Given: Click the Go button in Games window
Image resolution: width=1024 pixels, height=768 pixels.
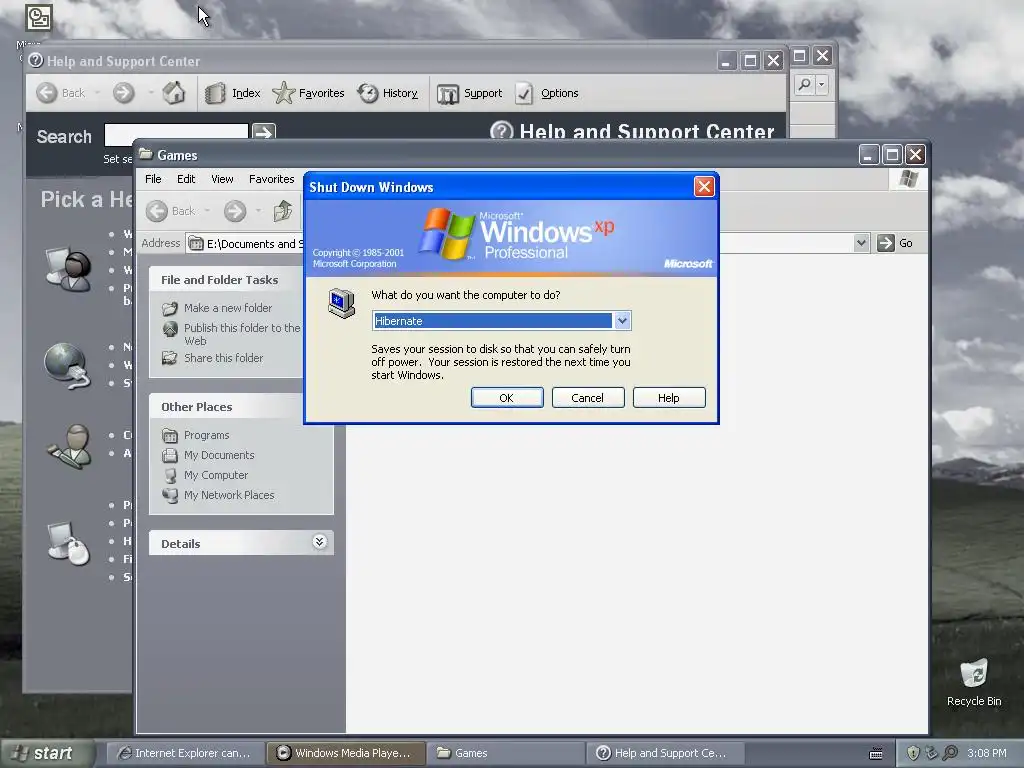Looking at the screenshot, I should coord(895,243).
